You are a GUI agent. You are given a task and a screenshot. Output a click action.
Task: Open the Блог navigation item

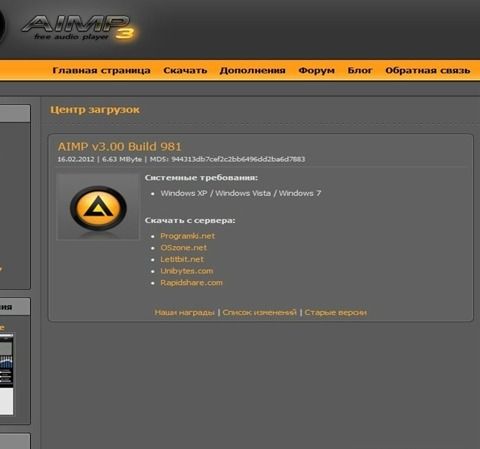point(360,70)
